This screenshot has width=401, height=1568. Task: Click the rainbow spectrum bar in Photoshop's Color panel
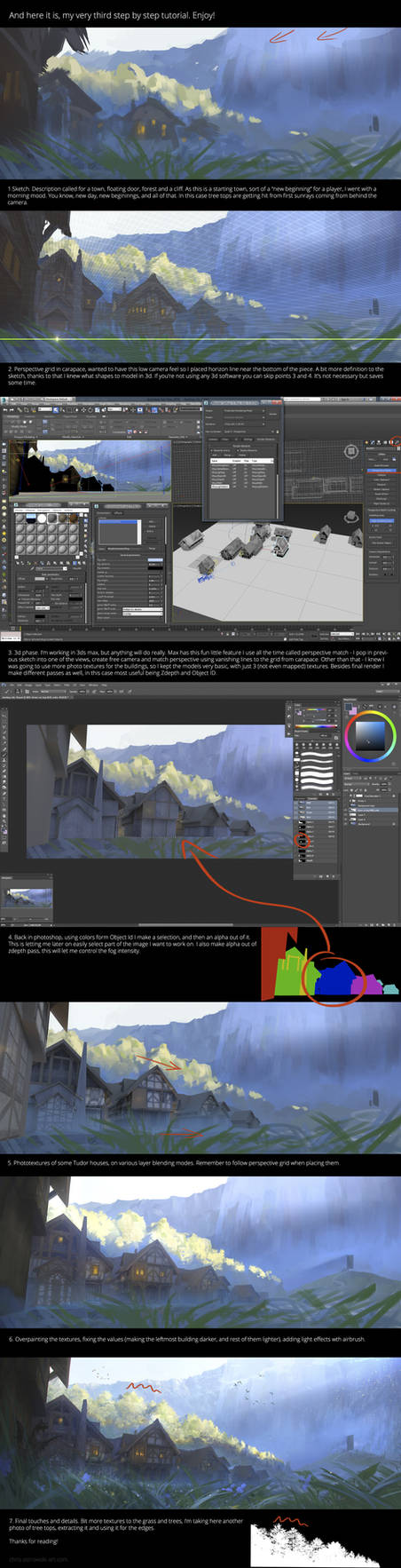click(316, 726)
